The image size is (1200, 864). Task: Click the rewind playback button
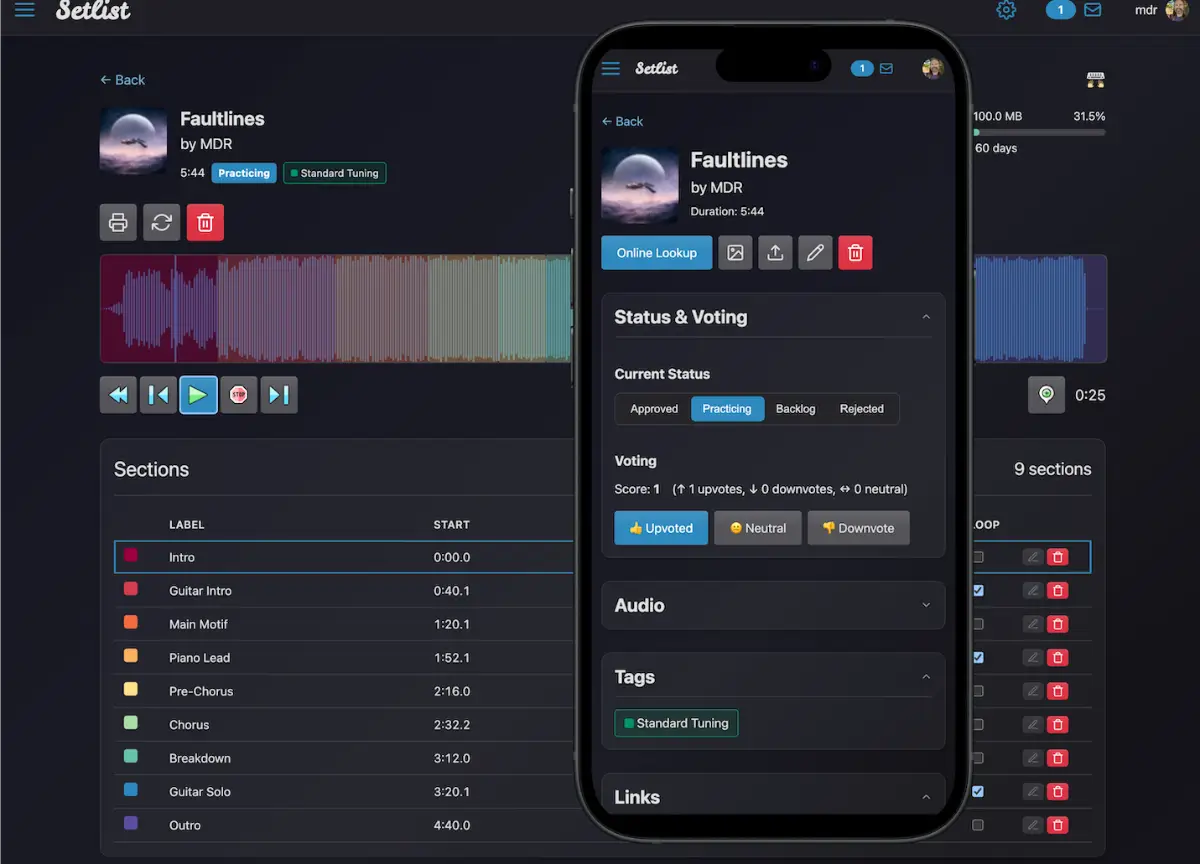pos(118,395)
